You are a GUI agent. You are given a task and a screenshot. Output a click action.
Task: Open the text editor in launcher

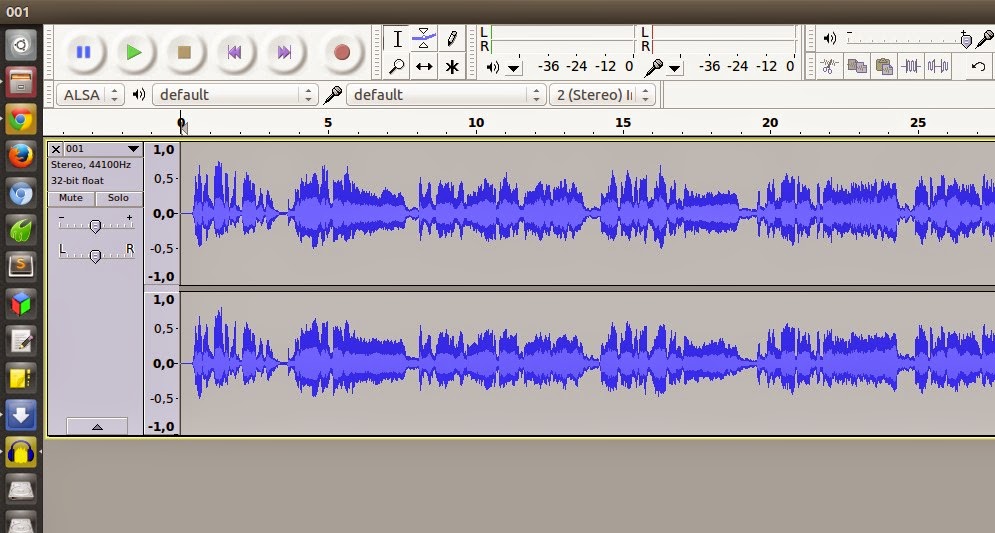[21, 341]
